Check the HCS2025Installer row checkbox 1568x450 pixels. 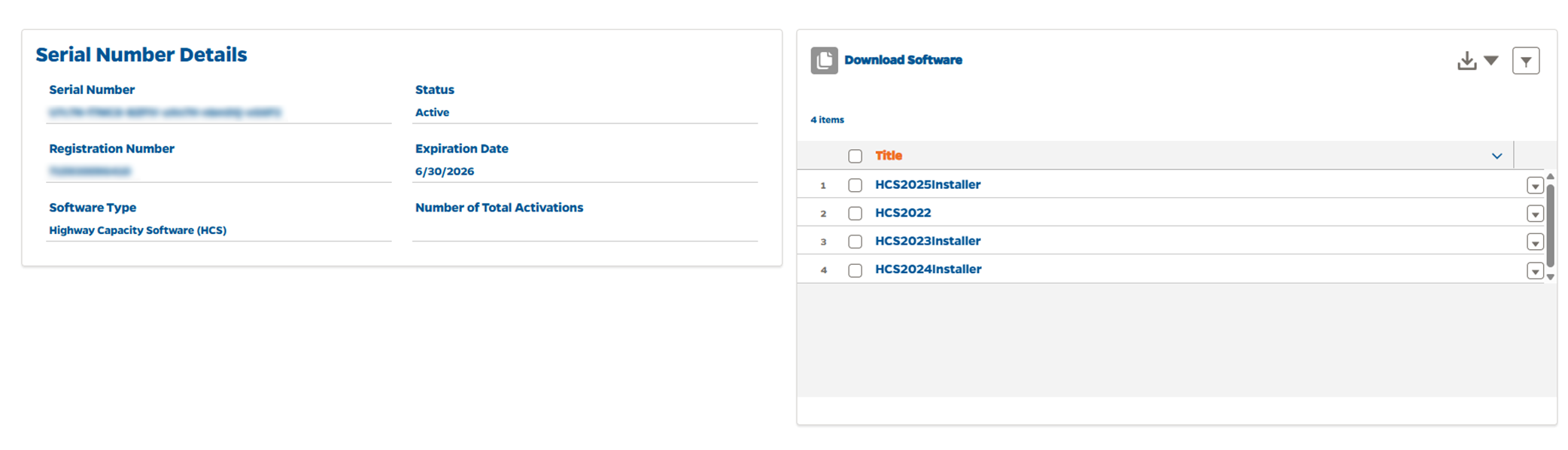click(855, 185)
